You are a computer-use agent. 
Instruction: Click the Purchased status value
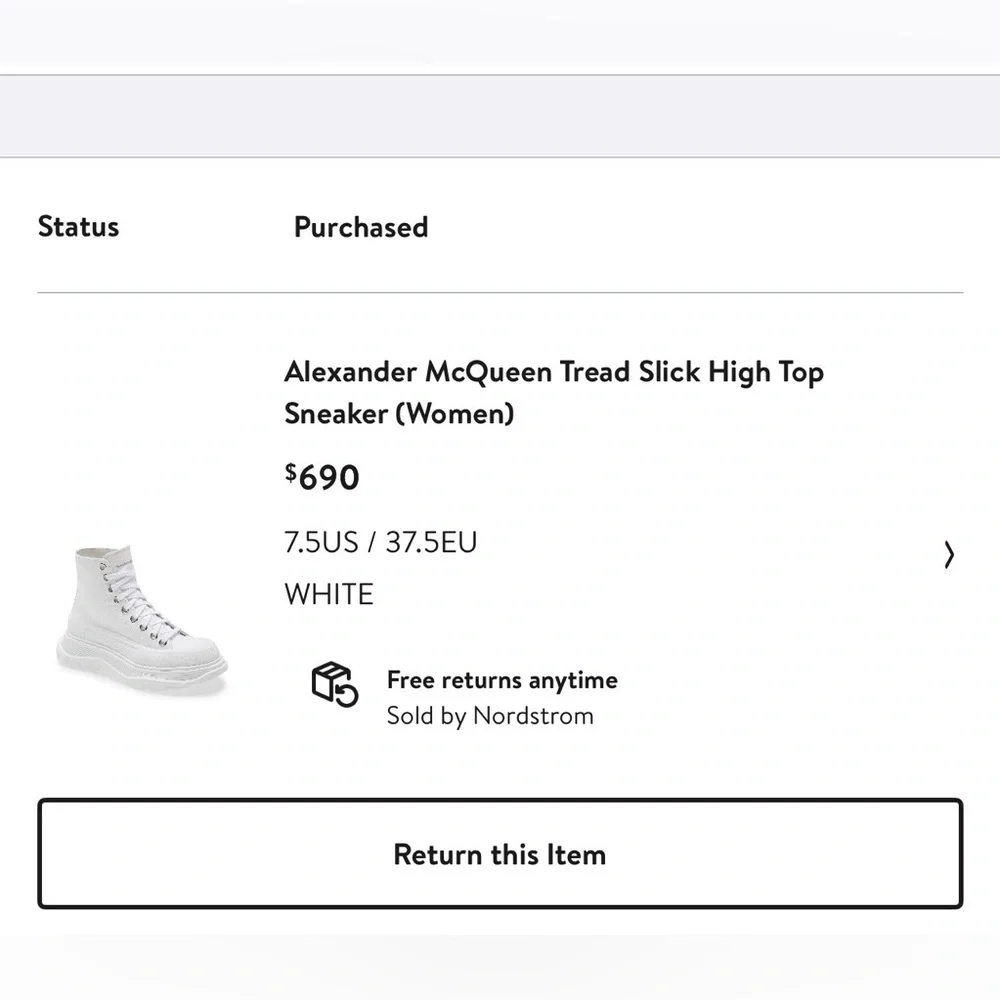[x=360, y=227]
